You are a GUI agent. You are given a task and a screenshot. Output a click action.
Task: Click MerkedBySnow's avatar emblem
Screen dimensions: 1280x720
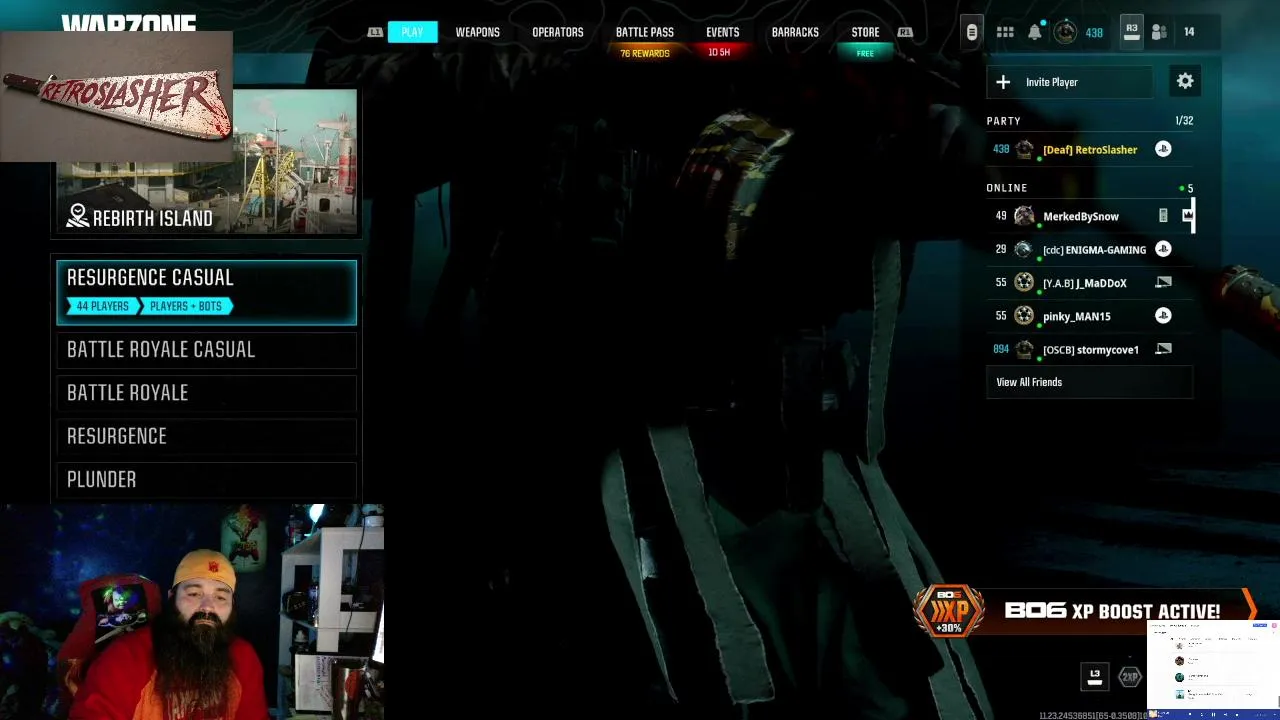tap(1024, 216)
